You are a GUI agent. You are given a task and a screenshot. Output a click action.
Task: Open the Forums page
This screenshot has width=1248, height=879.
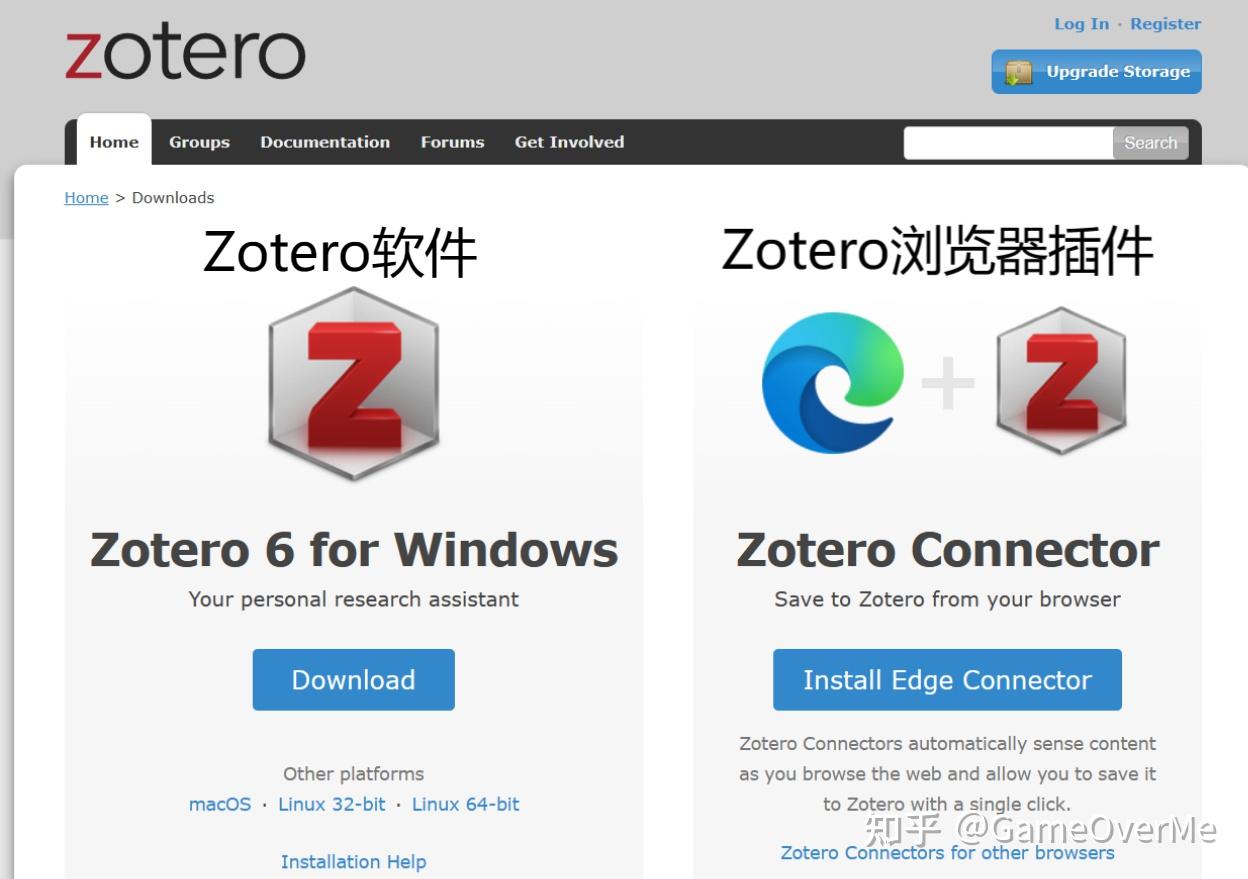(x=452, y=142)
